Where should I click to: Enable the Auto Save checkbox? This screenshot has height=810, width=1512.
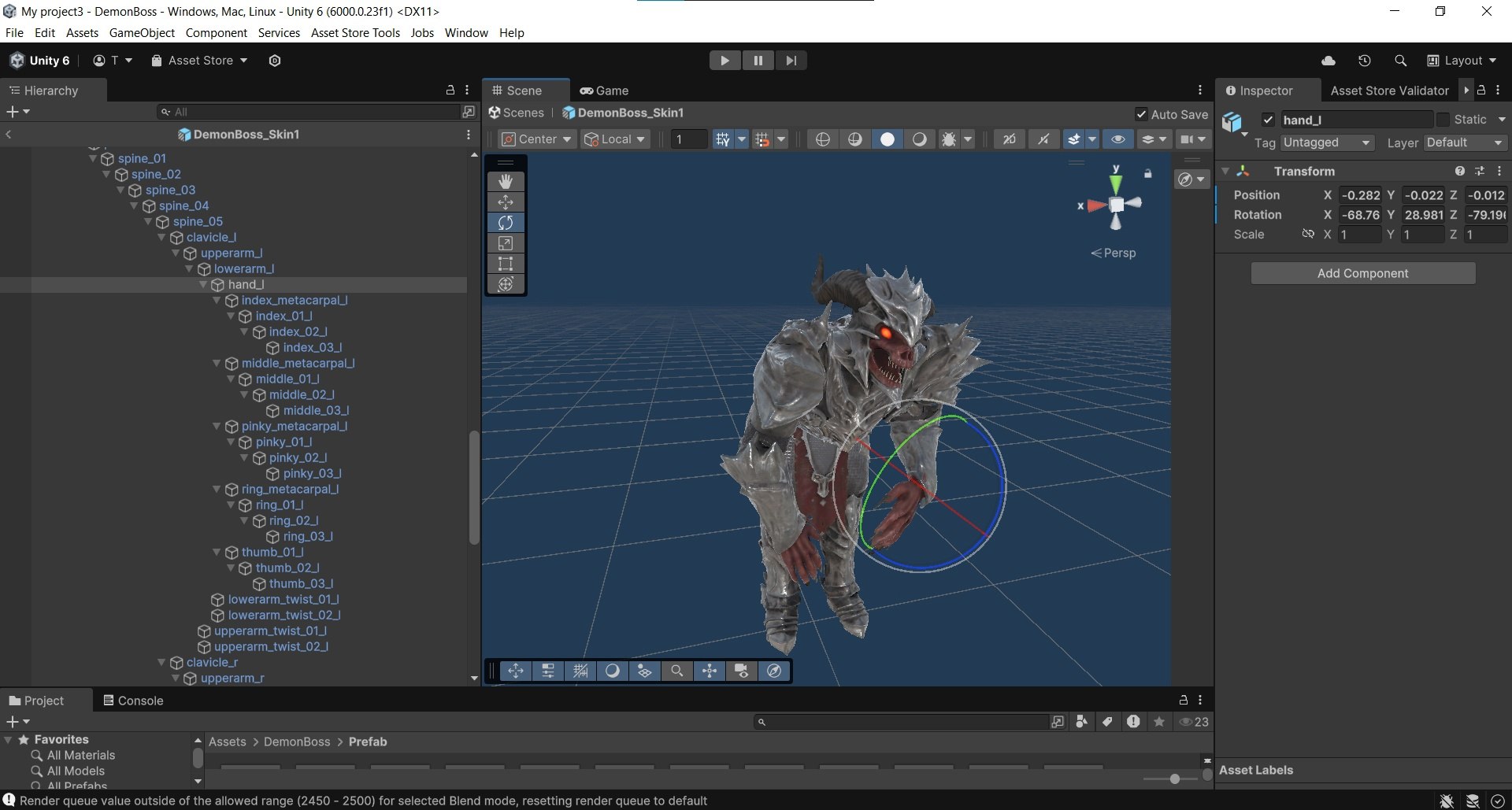[x=1141, y=114]
